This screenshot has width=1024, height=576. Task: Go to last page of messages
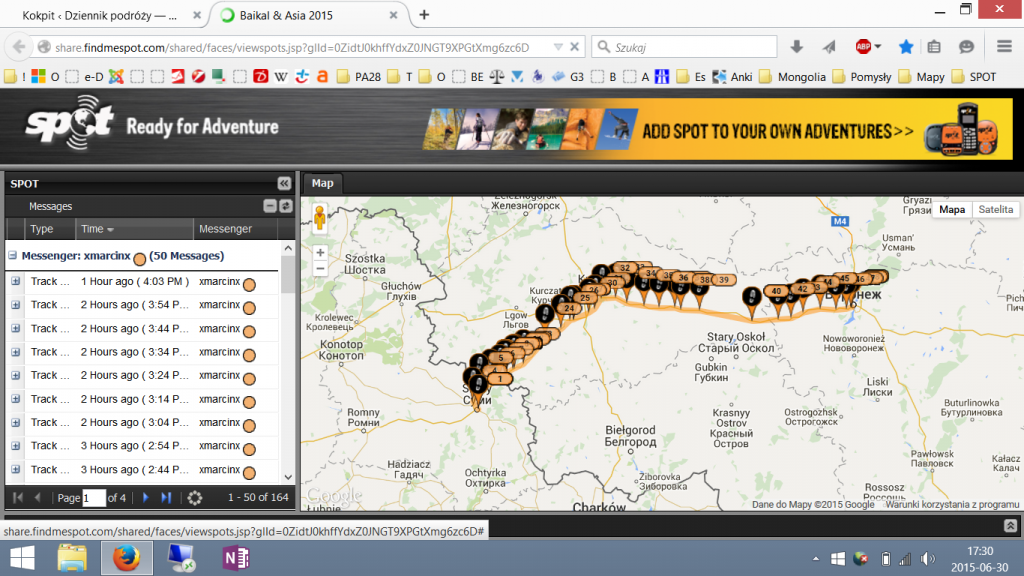pos(166,498)
